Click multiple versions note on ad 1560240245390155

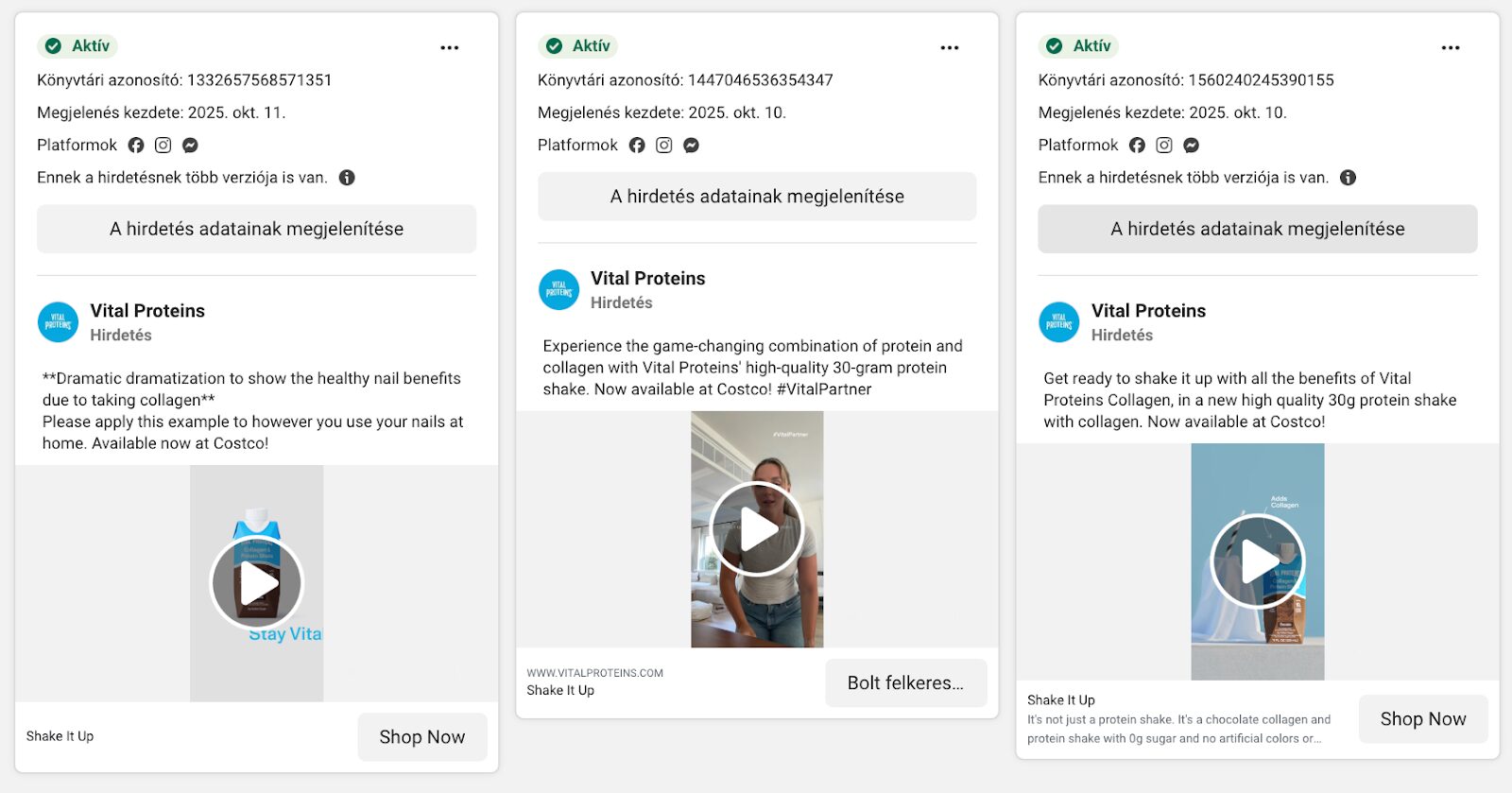tap(1183, 178)
